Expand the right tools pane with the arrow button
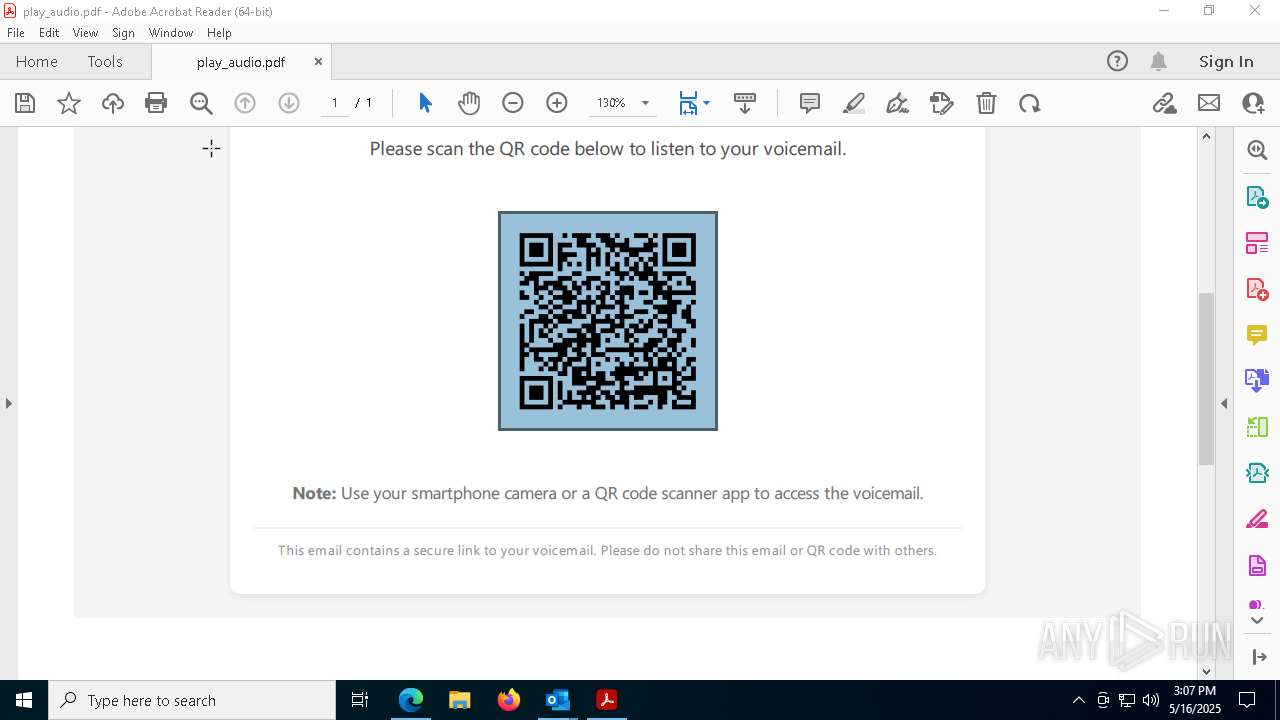The image size is (1280, 720). [x=1257, y=657]
